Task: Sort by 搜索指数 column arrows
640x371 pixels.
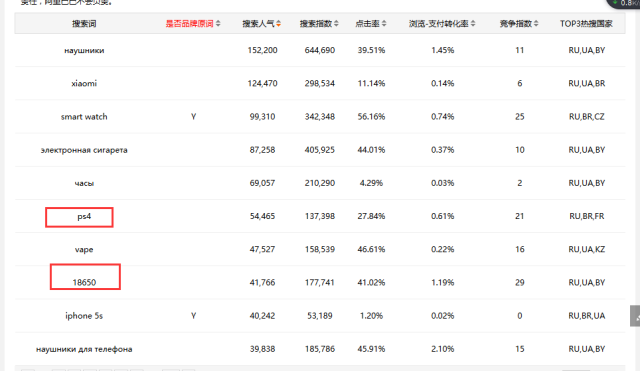Action: (x=336, y=24)
